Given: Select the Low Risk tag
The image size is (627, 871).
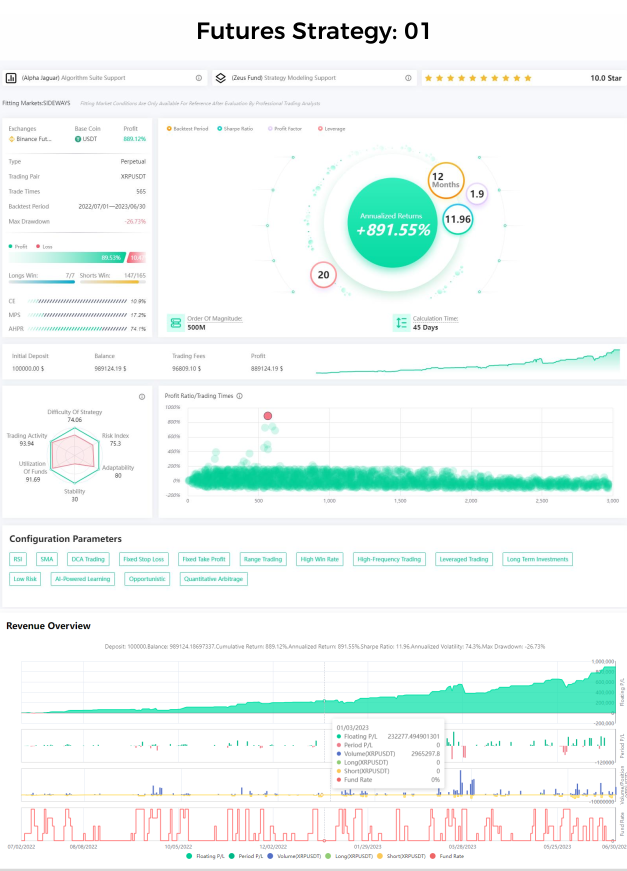Looking at the screenshot, I should click(x=25, y=579).
